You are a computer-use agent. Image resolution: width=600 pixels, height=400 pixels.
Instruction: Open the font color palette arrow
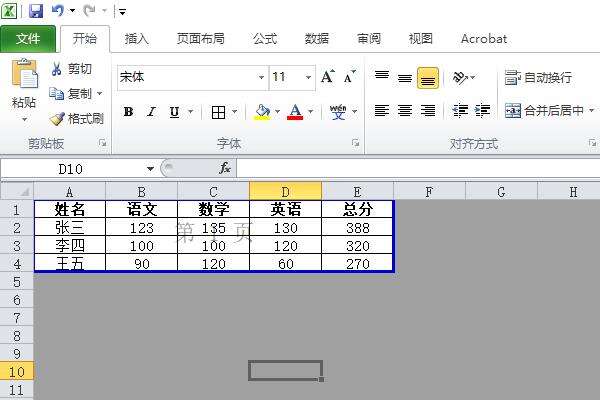[x=310, y=112]
